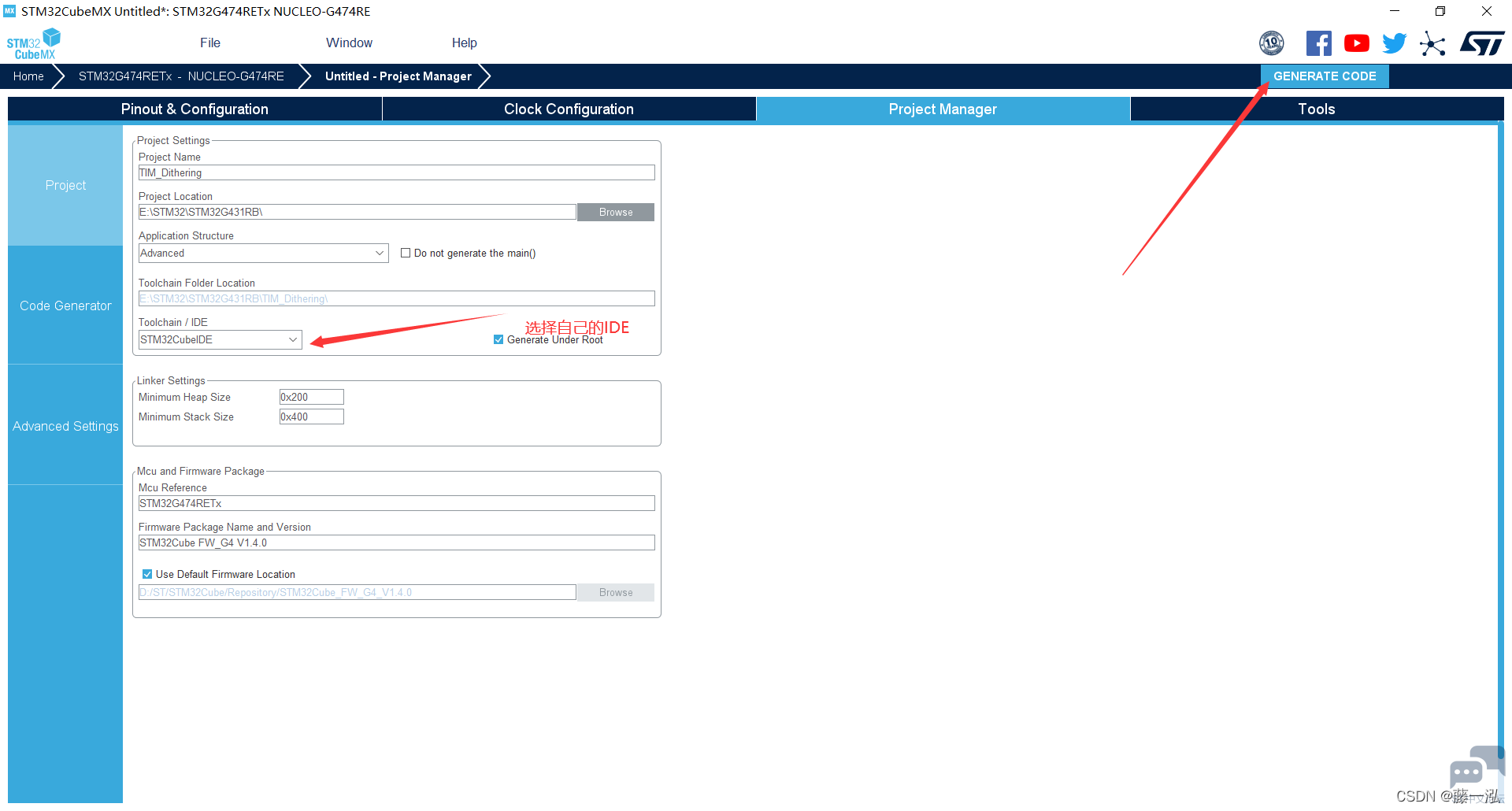Click the ST community network icon
1512x811 pixels.
pos(1432,43)
